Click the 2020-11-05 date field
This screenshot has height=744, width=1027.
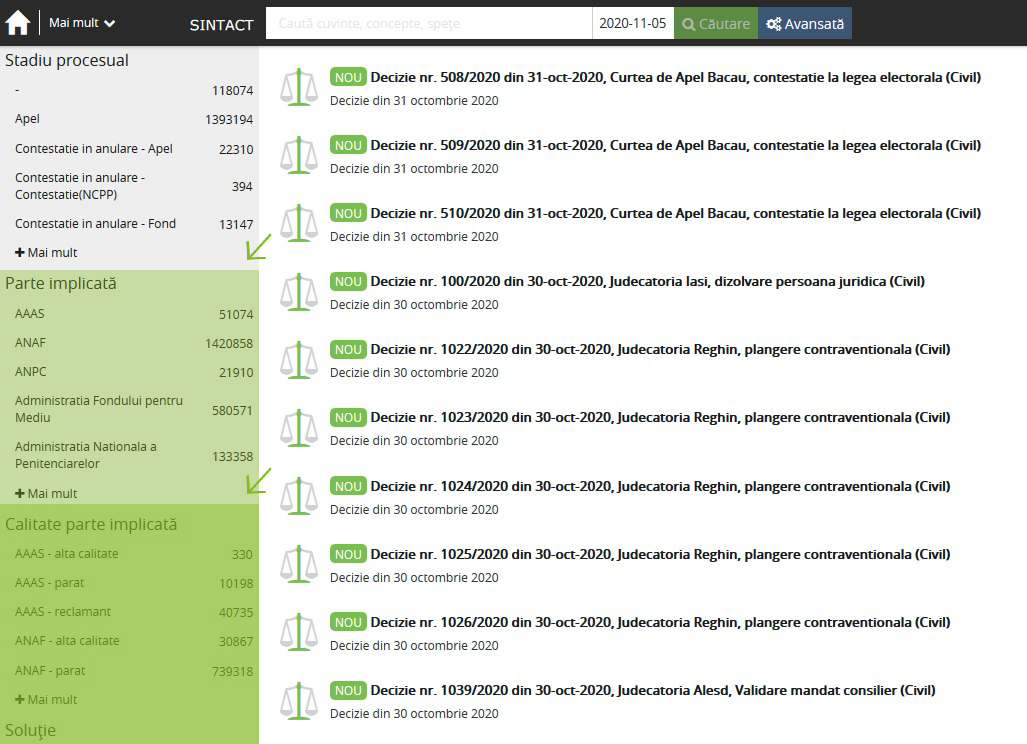(x=632, y=24)
